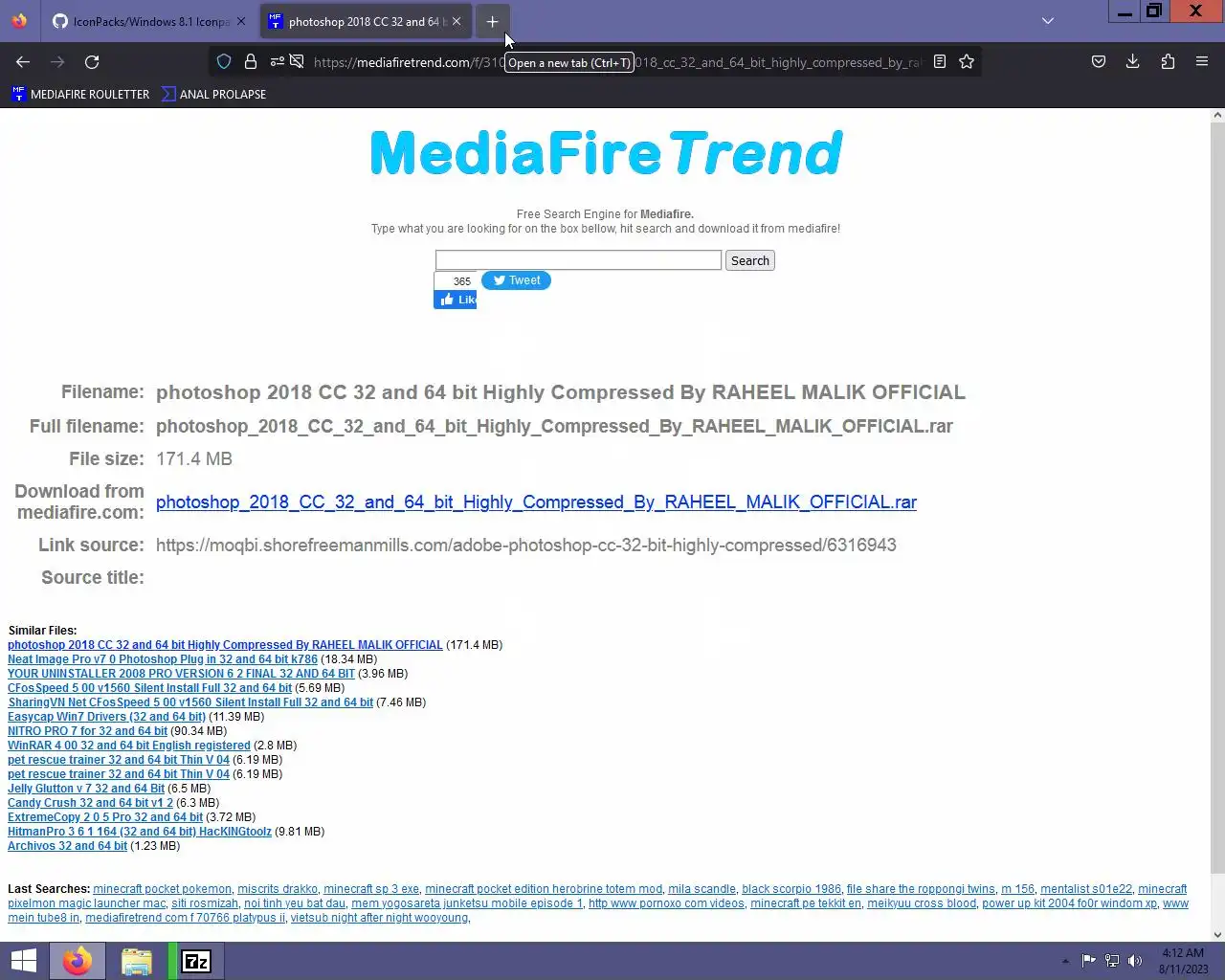The height and width of the screenshot is (980, 1225).
Task: Open the Firefox hamburger application menu
Action: pos(1202,62)
